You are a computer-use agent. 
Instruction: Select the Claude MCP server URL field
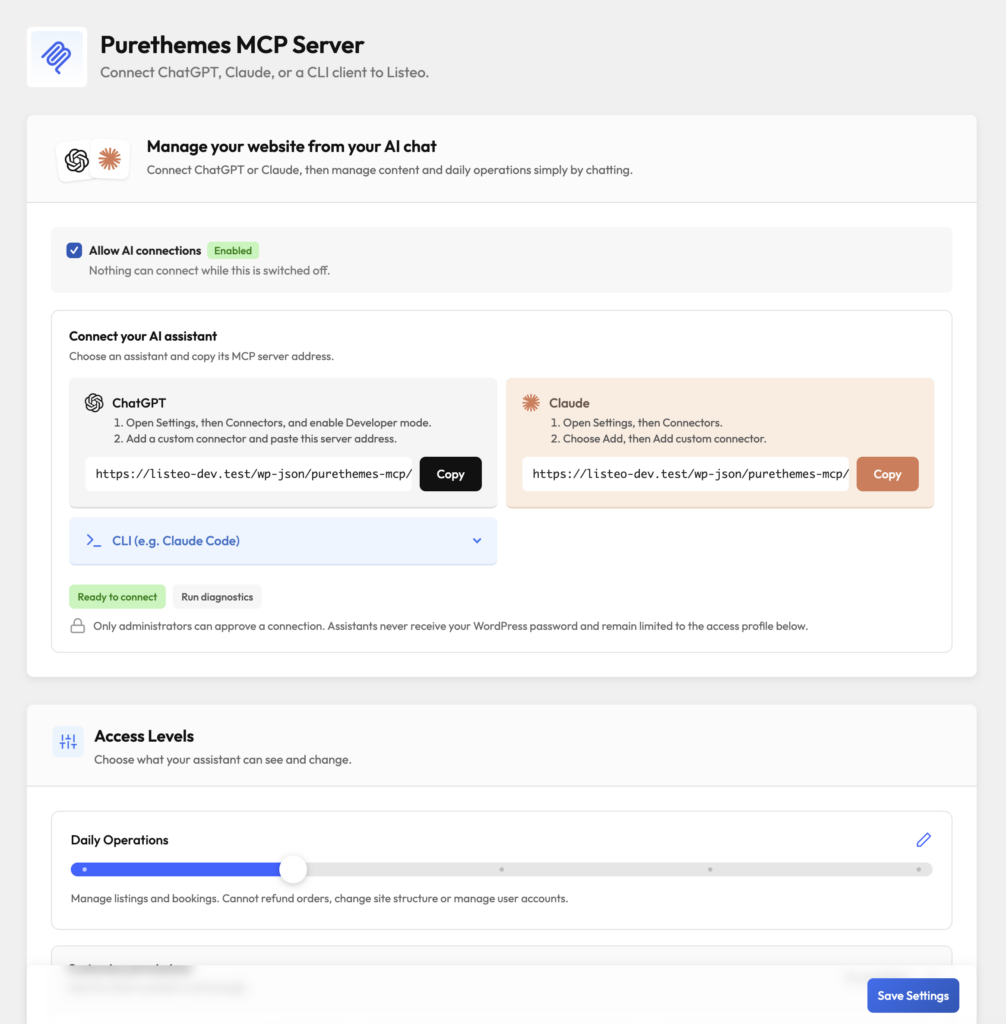click(x=685, y=474)
